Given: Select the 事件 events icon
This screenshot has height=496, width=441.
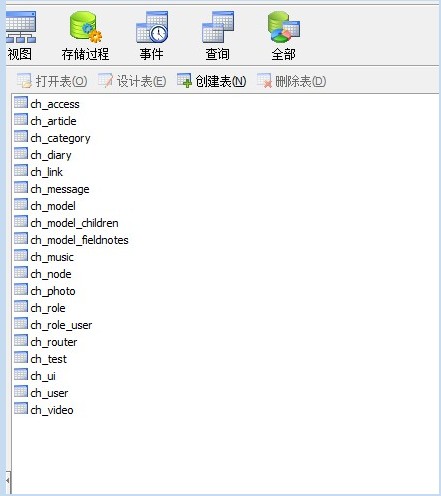Looking at the screenshot, I should pyautogui.click(x=152, y=27).
